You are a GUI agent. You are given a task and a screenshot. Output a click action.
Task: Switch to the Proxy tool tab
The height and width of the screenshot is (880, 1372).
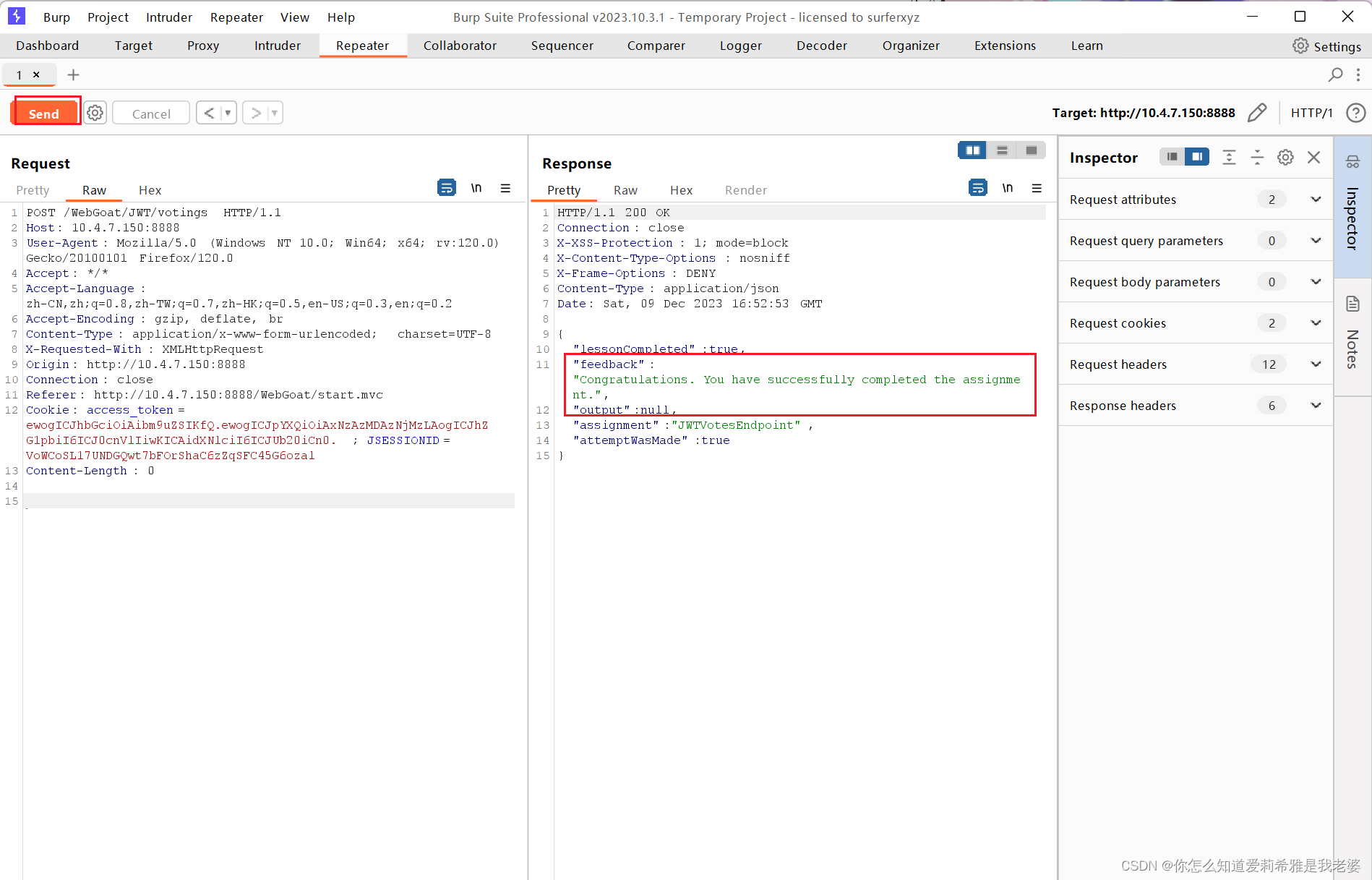coord(203,46)
